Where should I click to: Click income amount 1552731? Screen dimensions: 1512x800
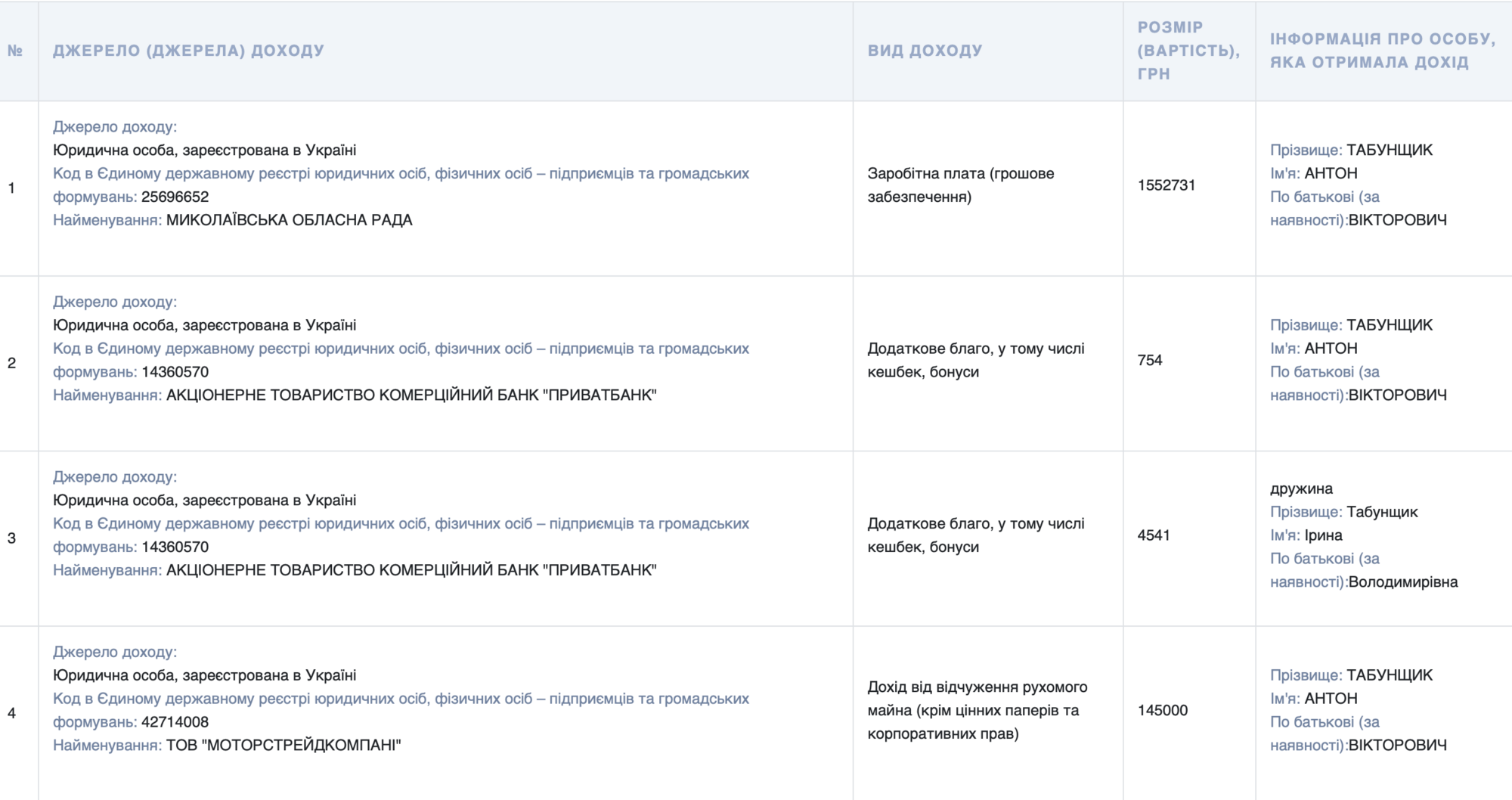coord(1166,185)
